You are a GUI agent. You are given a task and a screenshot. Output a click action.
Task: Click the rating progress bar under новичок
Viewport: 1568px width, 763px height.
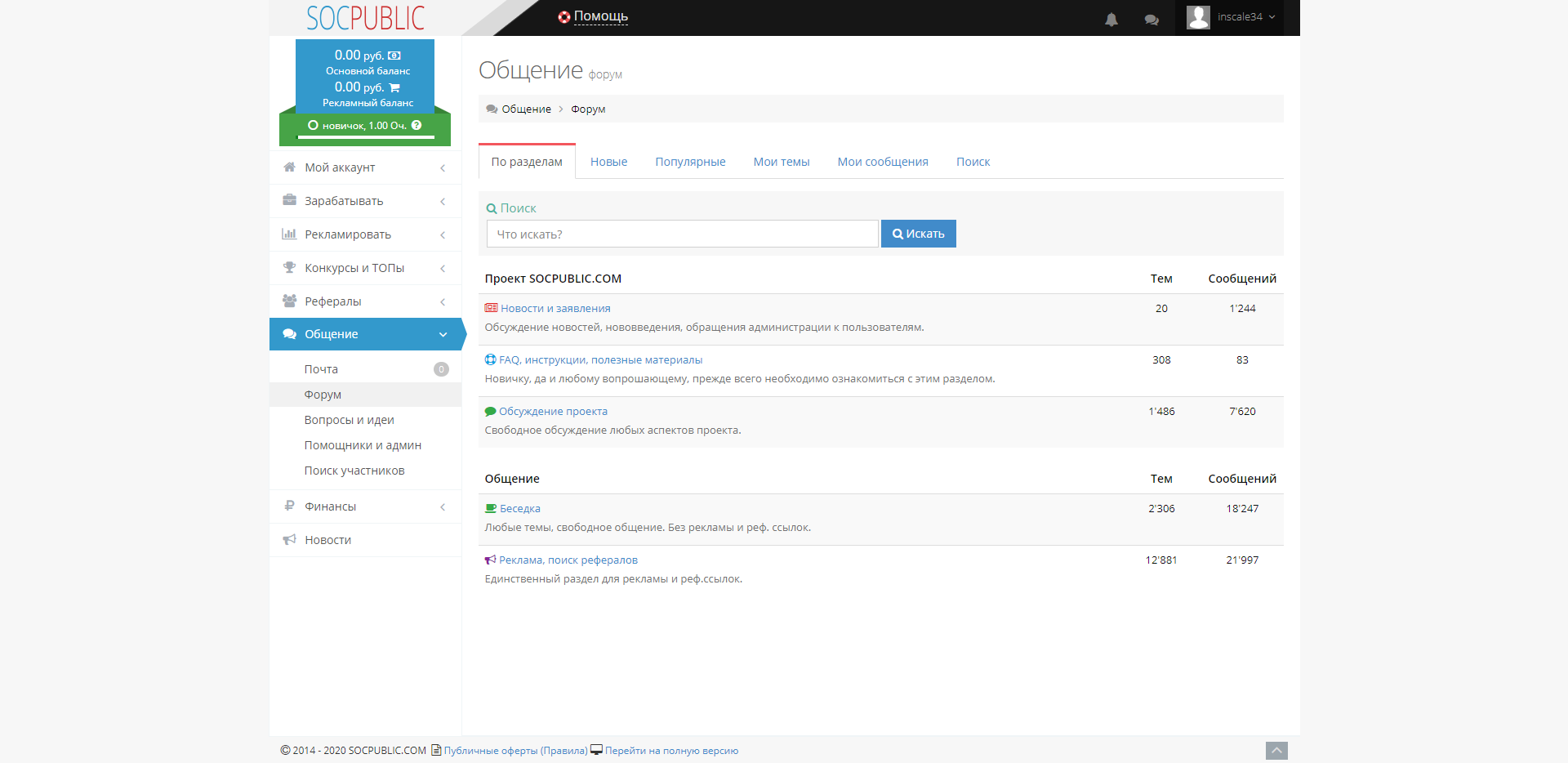[x=365, y=137]
